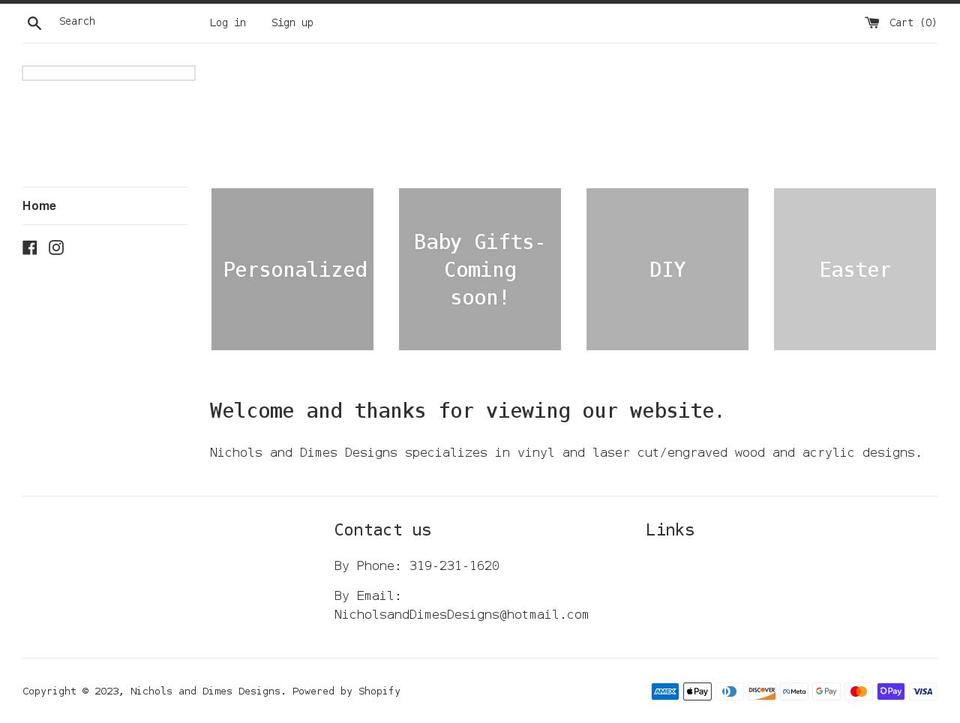
Task: Click the Discover payment icon
Action: pos(761,691)
